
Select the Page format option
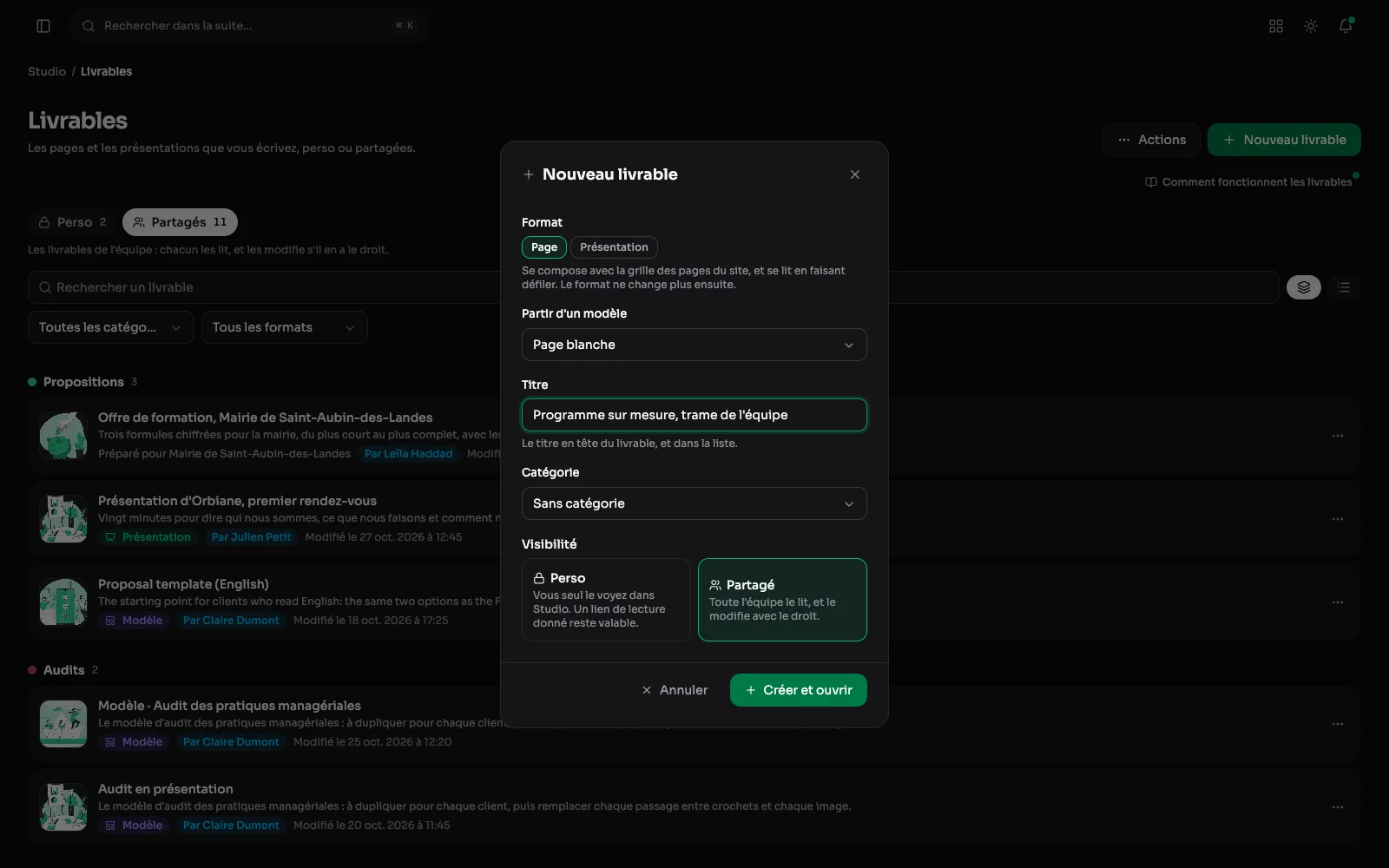tap(544, 247)
